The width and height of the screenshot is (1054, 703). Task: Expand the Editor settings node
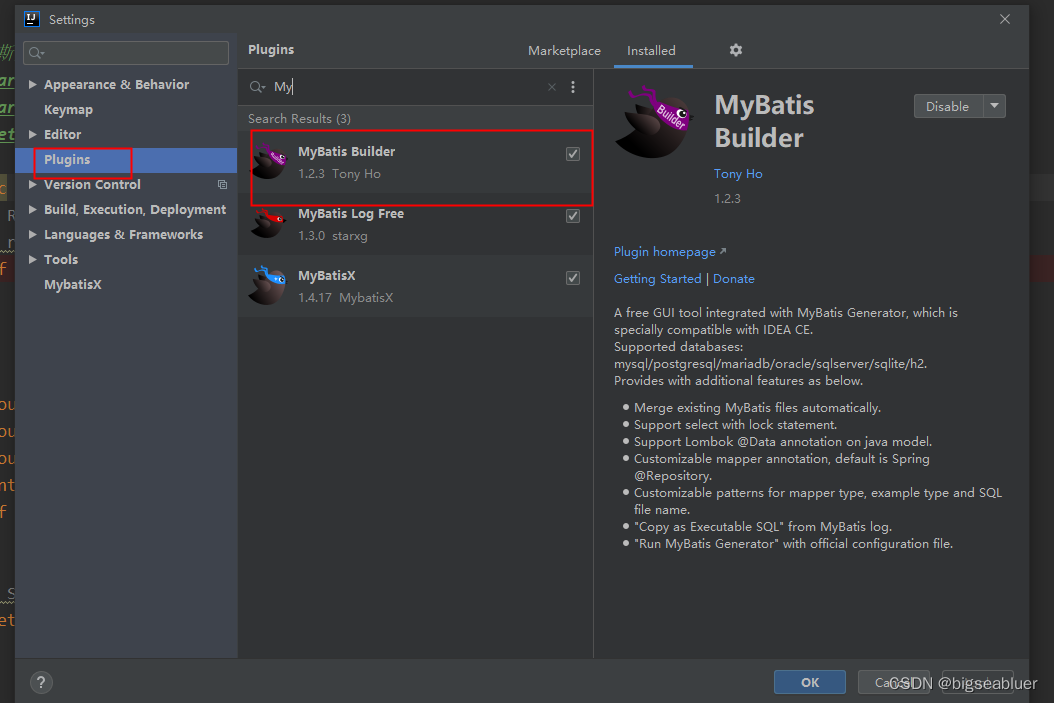coord(32,134)
